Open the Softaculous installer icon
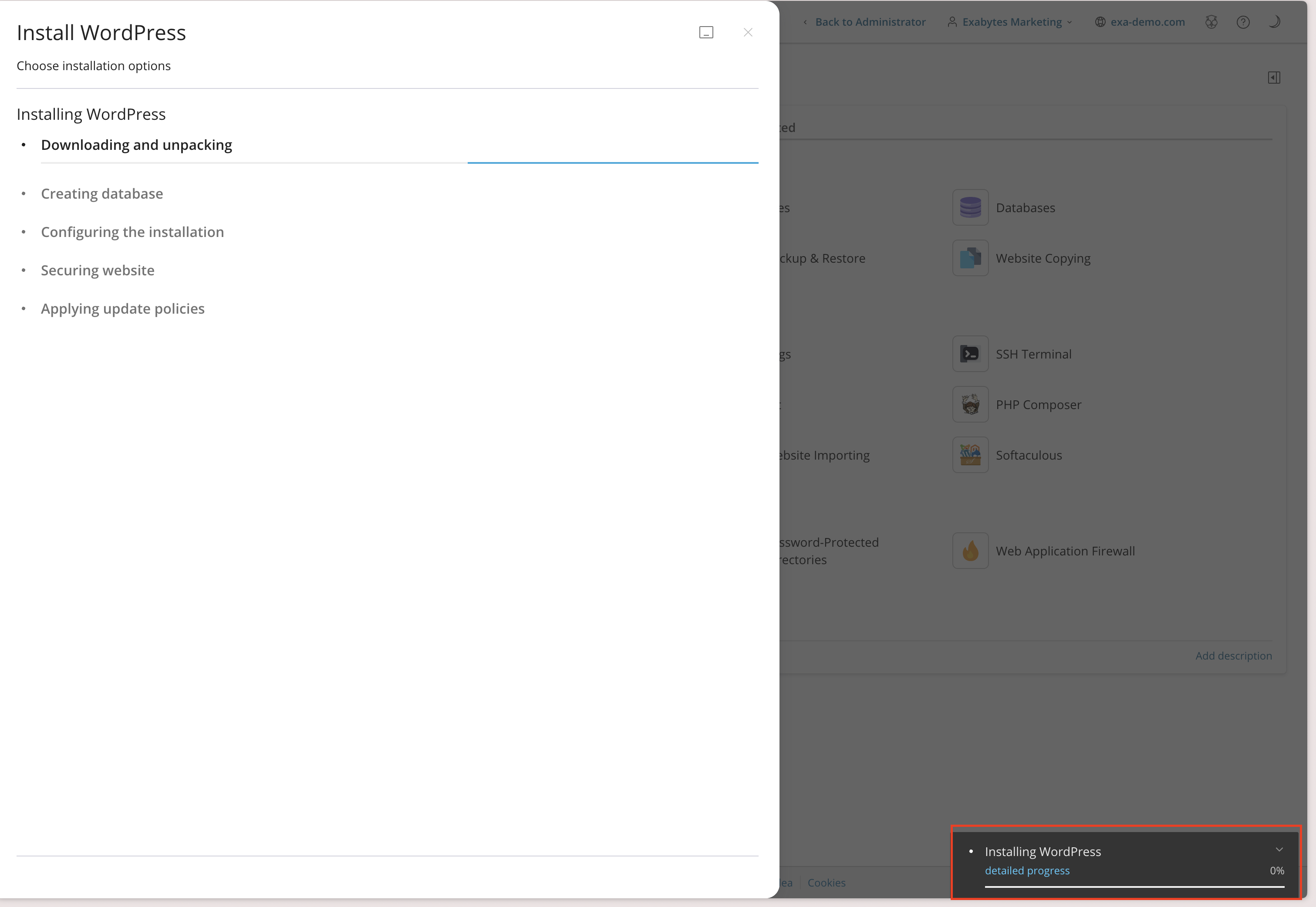Image resolution: width=1316 pixels, height=907 pixels. pos(970,455)
